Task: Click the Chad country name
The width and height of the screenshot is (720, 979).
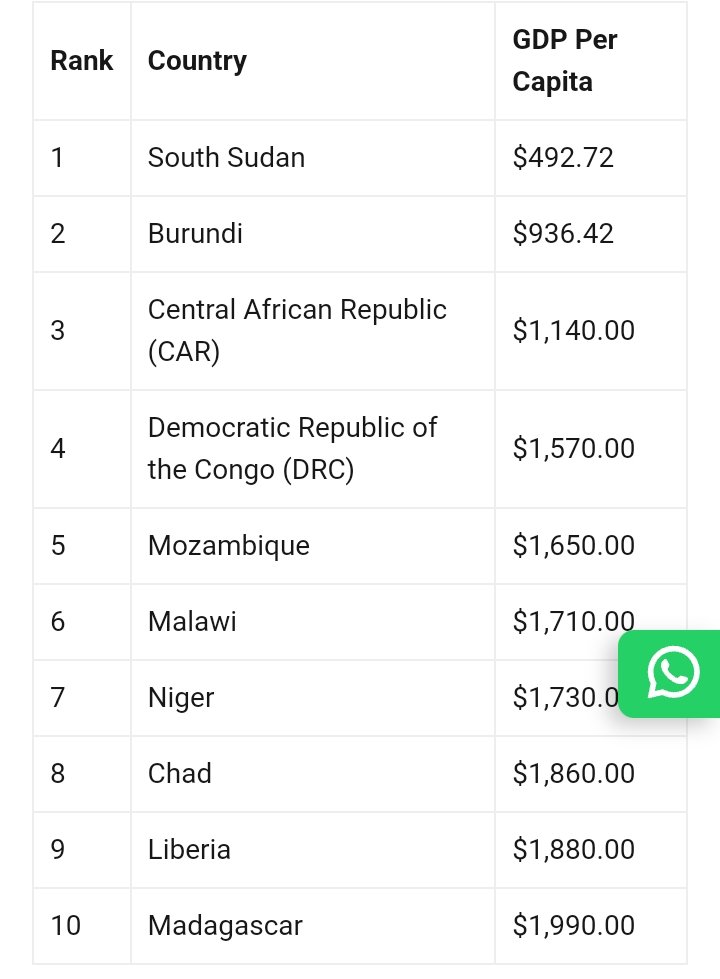Action: pyautogui.click(x=180, y=774)
